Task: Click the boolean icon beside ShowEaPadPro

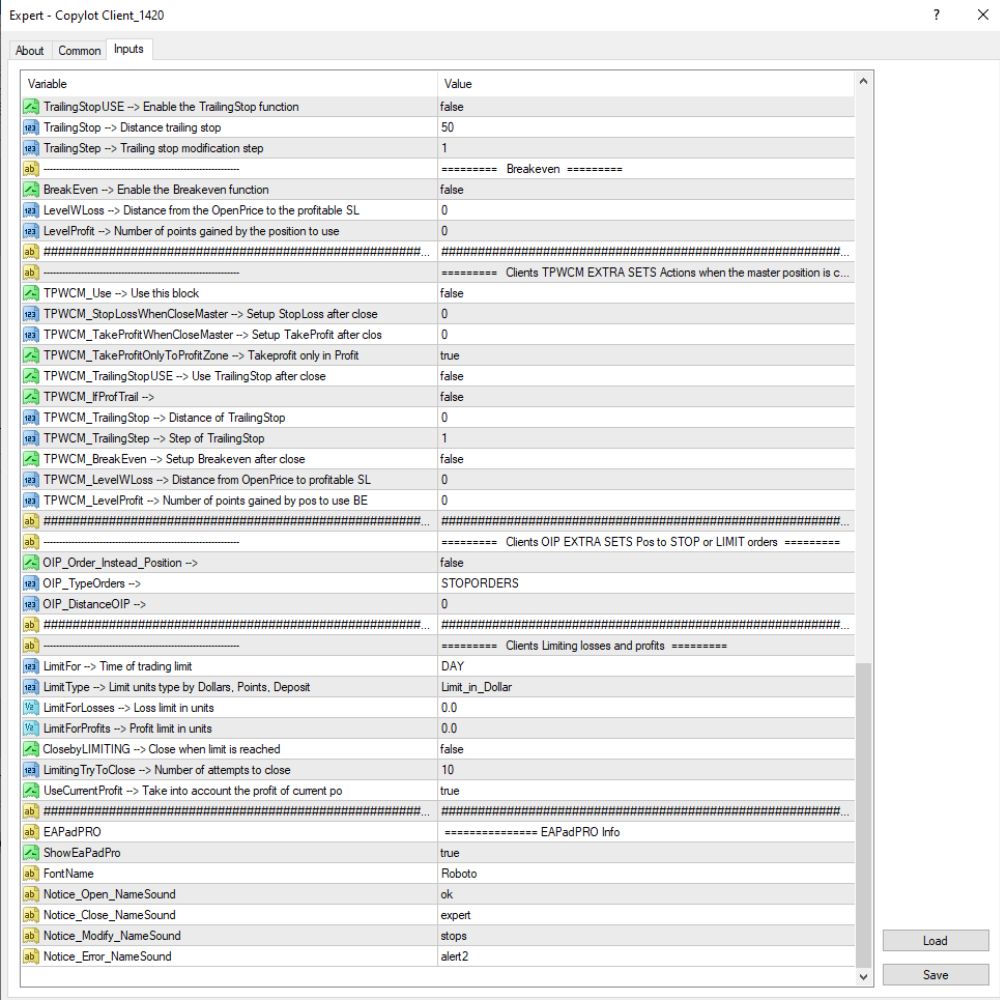Action: 31,853
